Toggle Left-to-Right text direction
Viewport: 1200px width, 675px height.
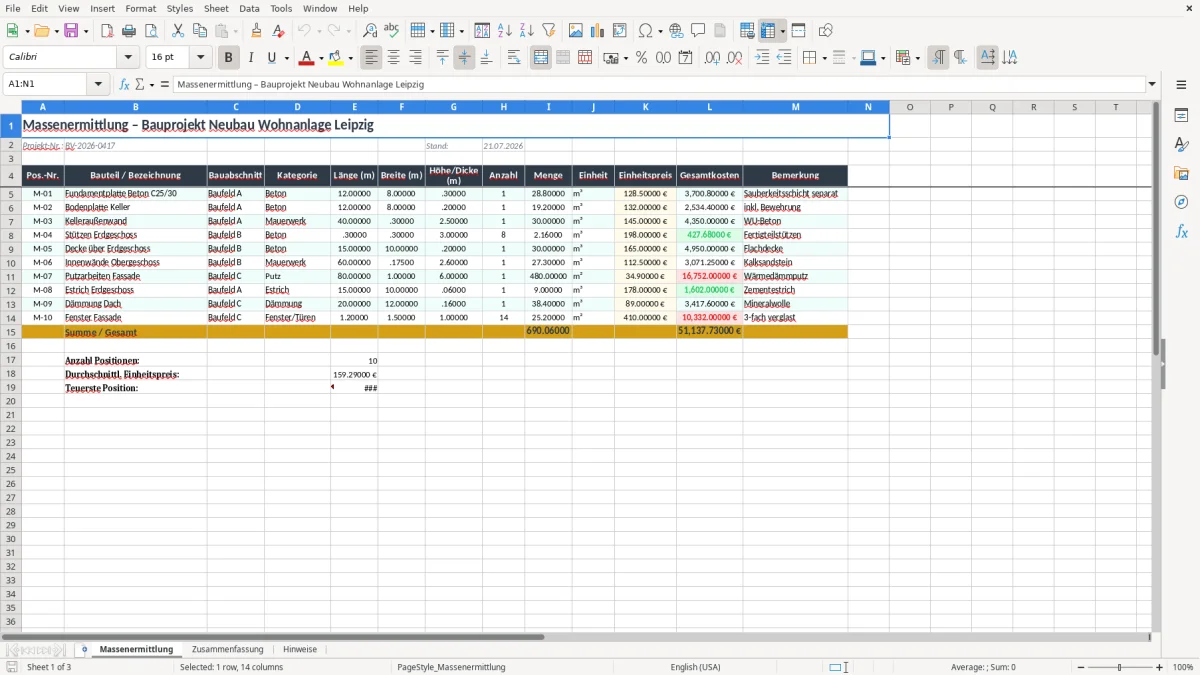click(937, 58)
